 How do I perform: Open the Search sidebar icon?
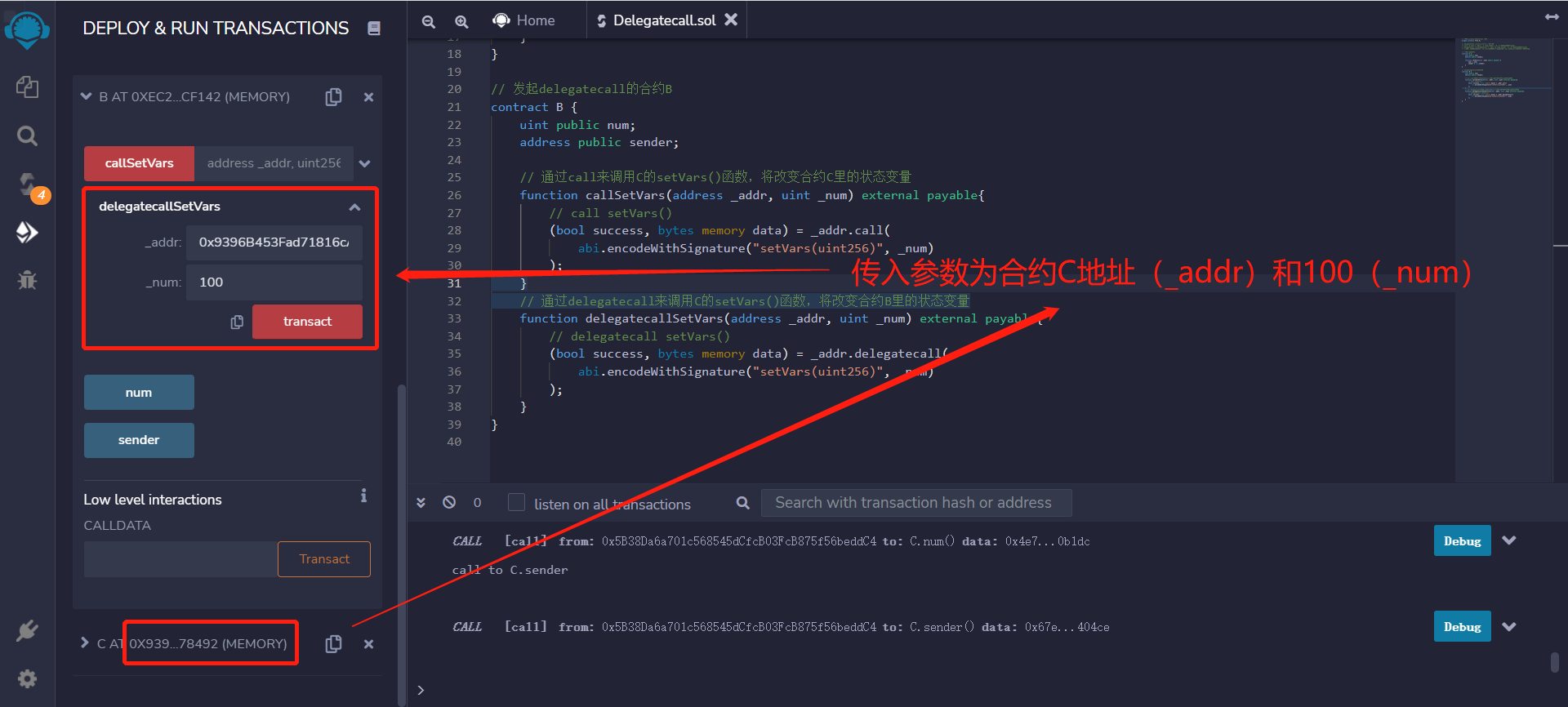pyautogui.click(x=27, y=136)
